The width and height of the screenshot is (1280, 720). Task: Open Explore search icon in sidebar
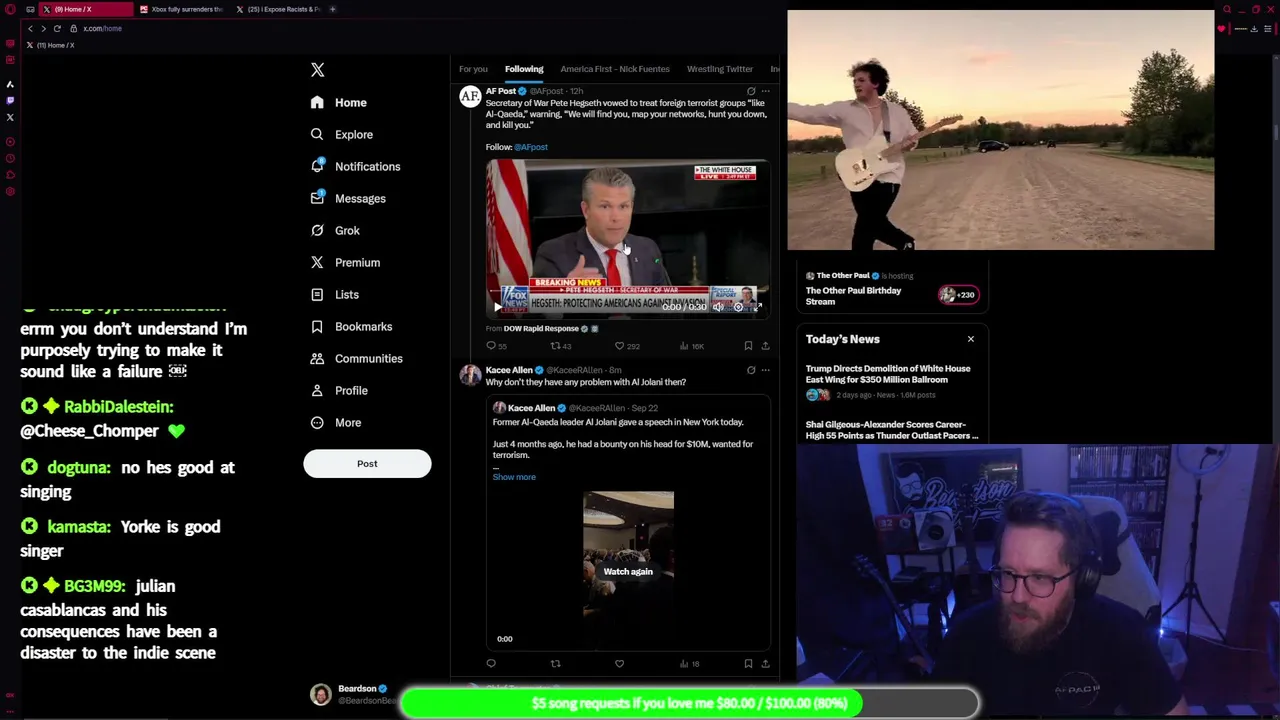(x=317, y=134)
